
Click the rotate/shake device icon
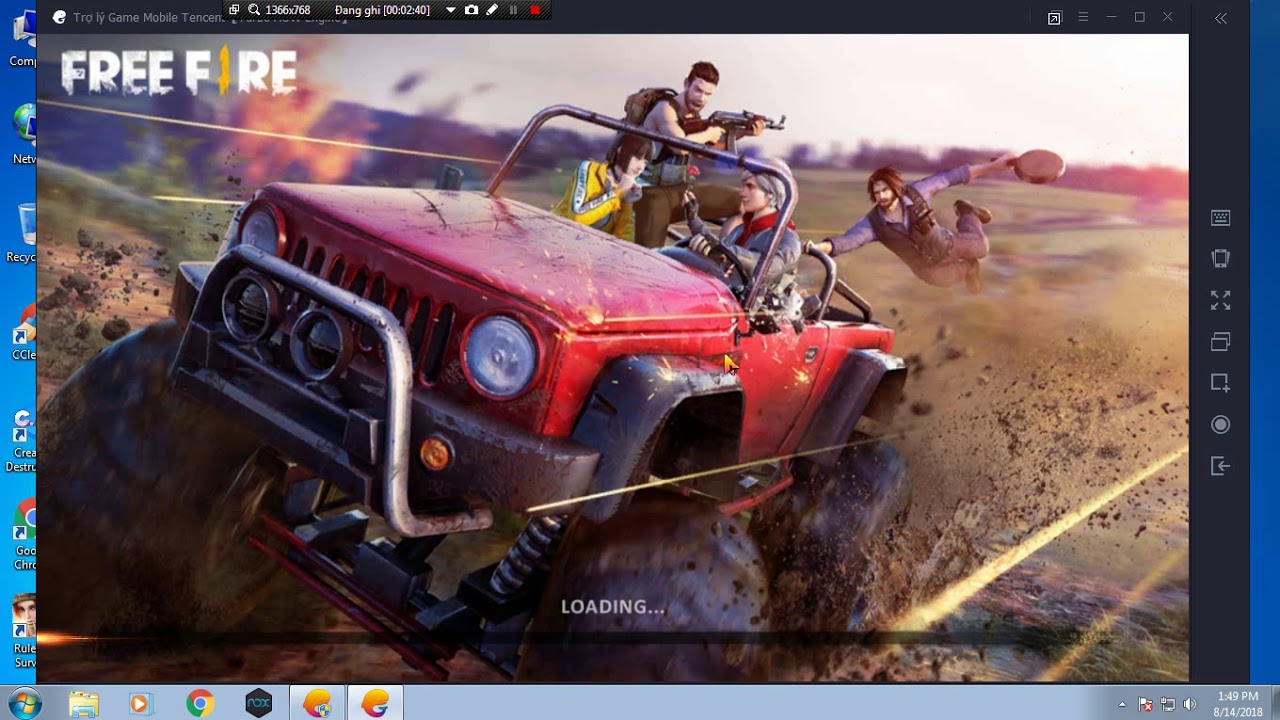(x=1220, y=258)
